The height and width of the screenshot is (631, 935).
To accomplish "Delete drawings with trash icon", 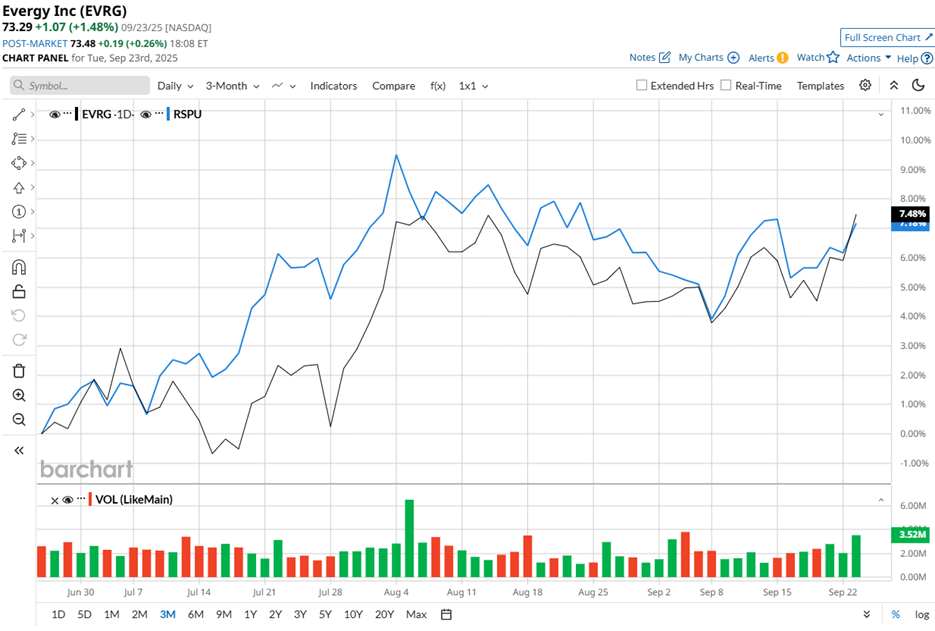I will [18, 371].
